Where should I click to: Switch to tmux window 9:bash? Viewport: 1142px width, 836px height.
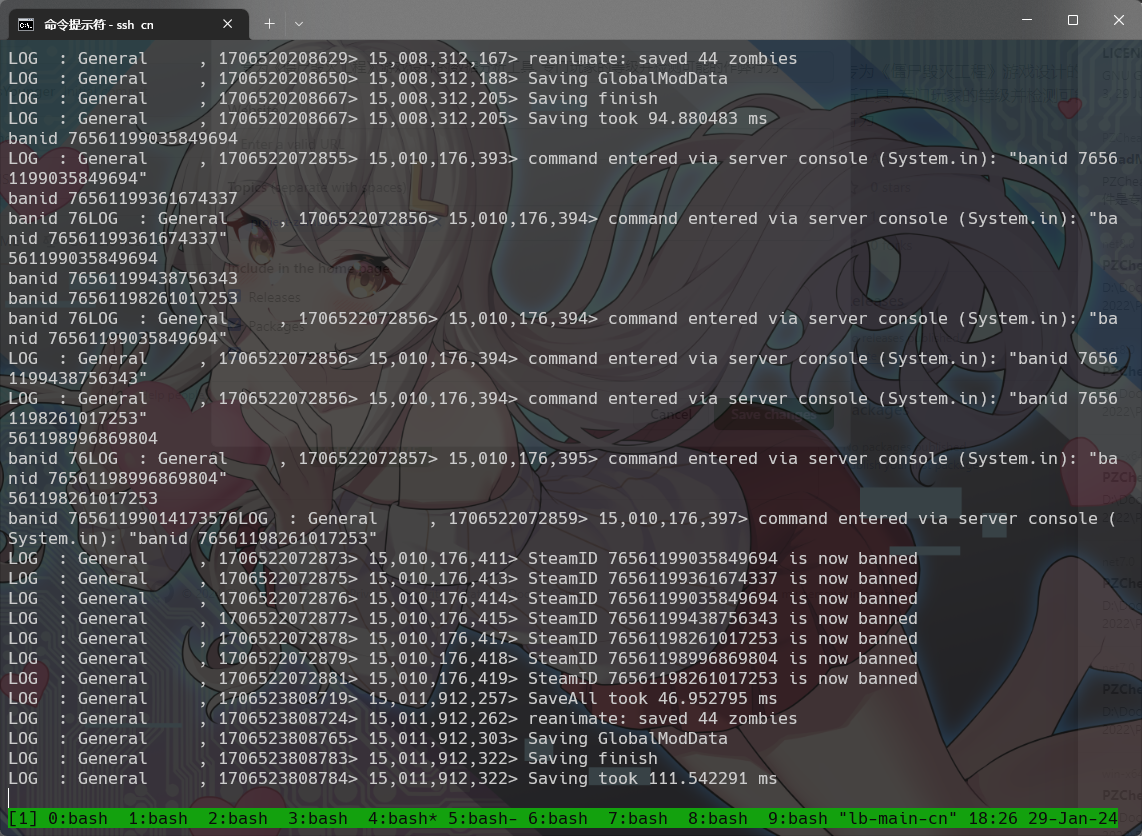click(x=798, y=819)
